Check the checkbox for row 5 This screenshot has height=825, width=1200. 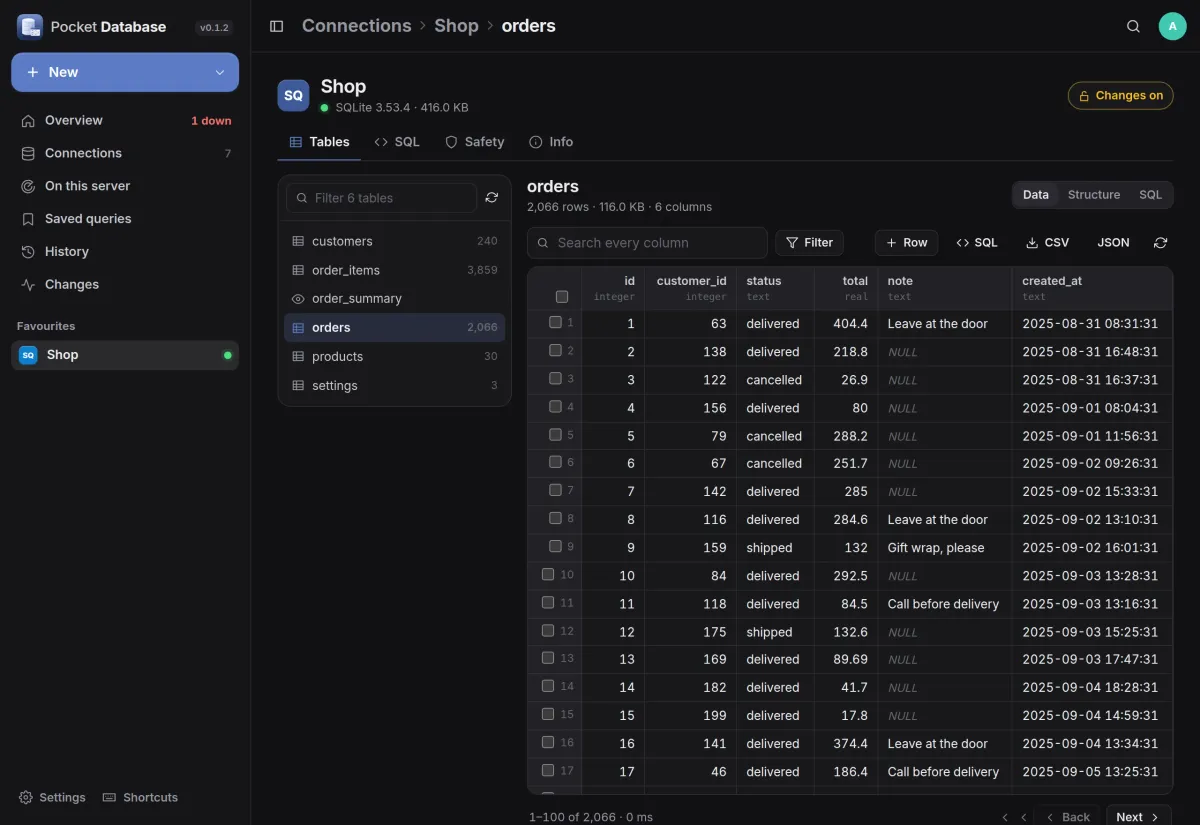click(x=555, y=435)
